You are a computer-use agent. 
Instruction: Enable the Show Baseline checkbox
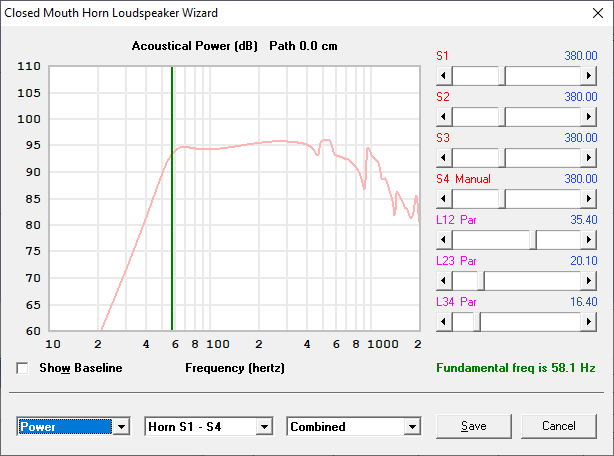click(x=22, y=368)
